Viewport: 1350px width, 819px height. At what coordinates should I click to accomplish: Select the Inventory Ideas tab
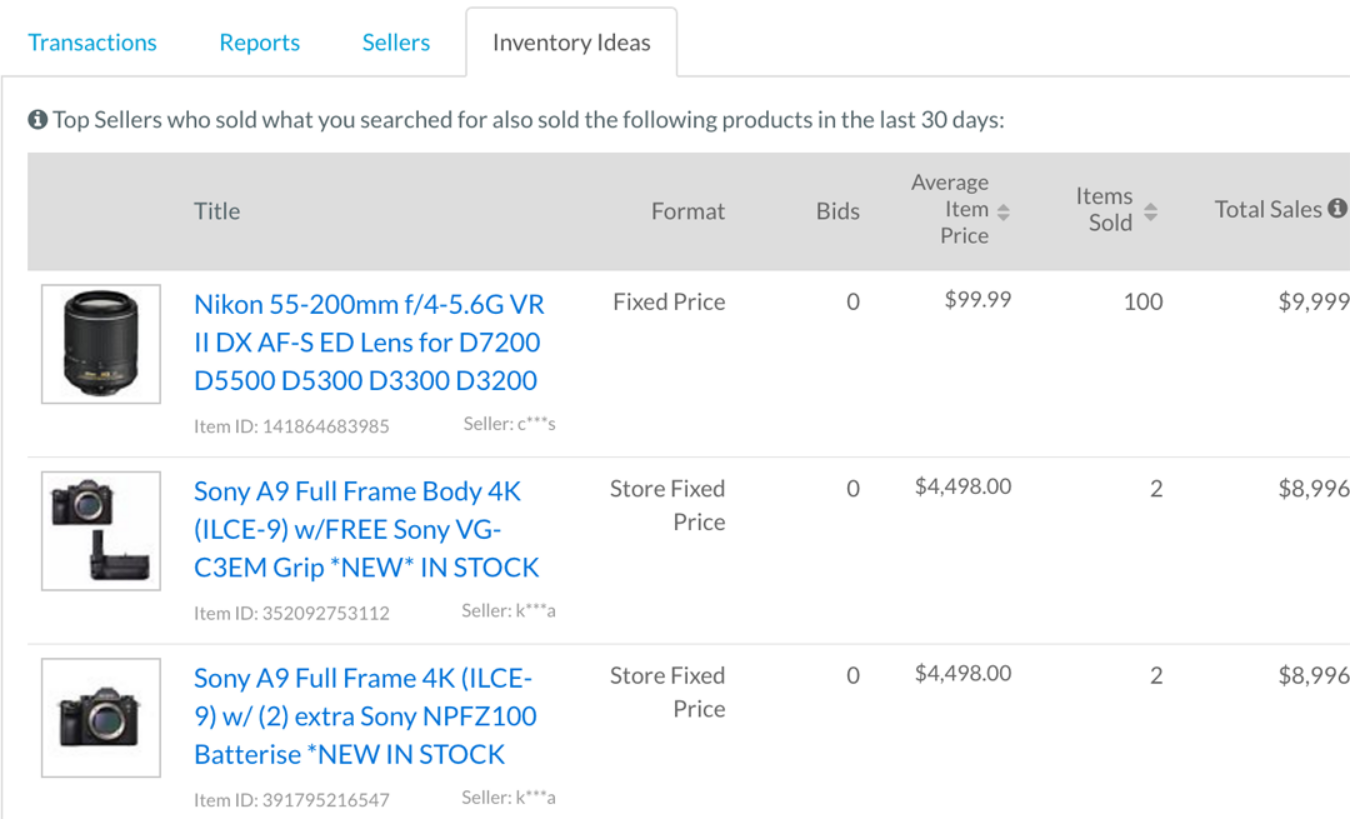coord(571,42)
